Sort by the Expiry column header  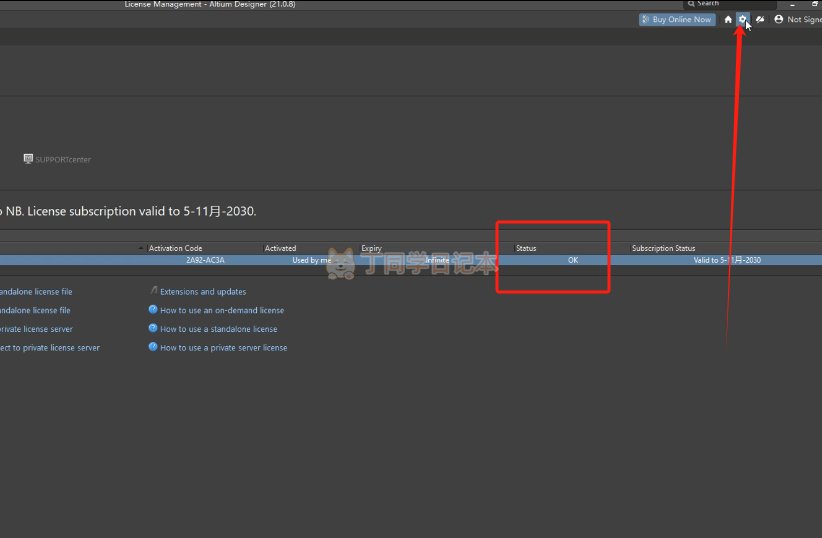point(371,248)
